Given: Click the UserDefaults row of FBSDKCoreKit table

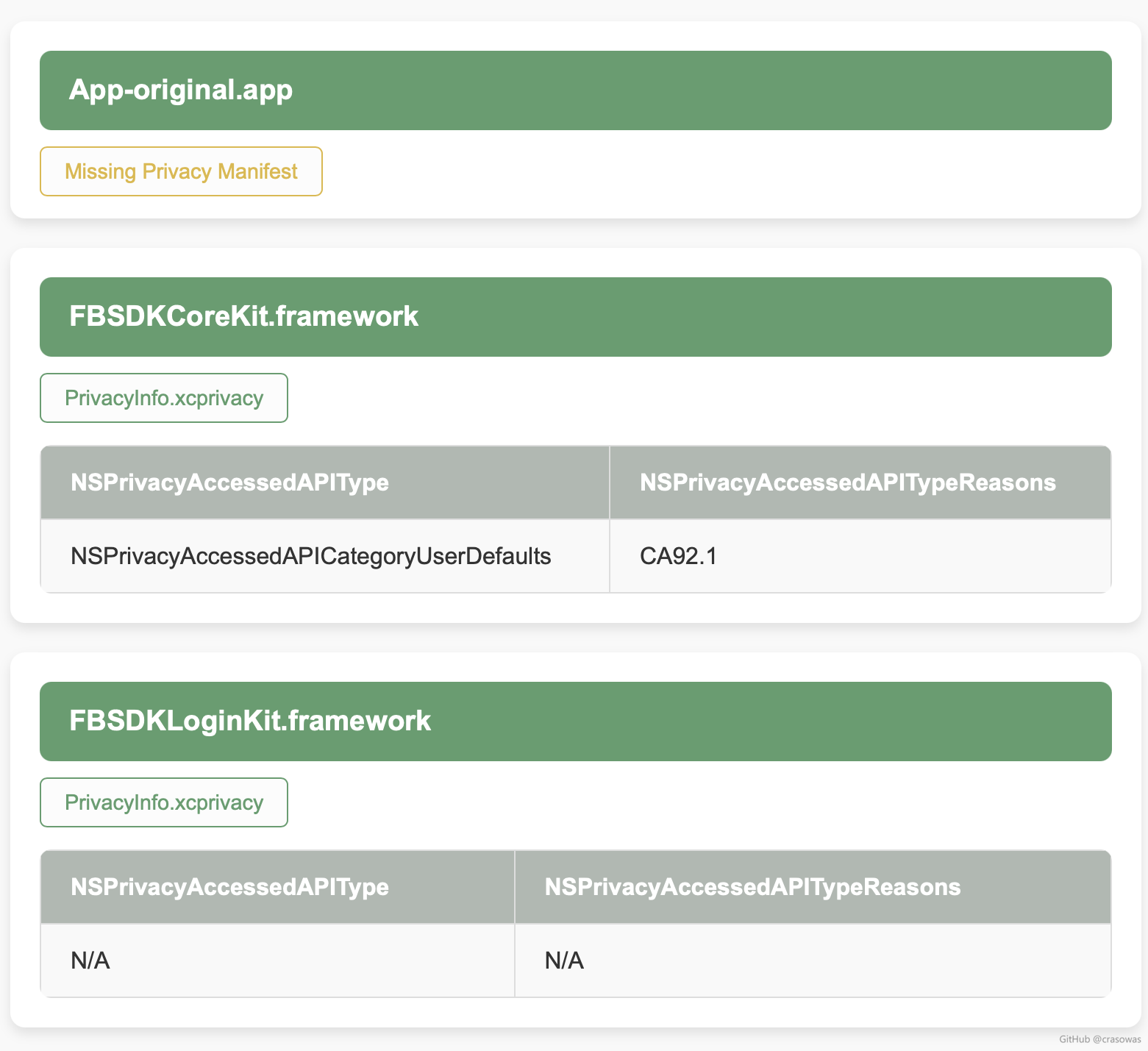Looking at the screenshot, I should 575,556.
